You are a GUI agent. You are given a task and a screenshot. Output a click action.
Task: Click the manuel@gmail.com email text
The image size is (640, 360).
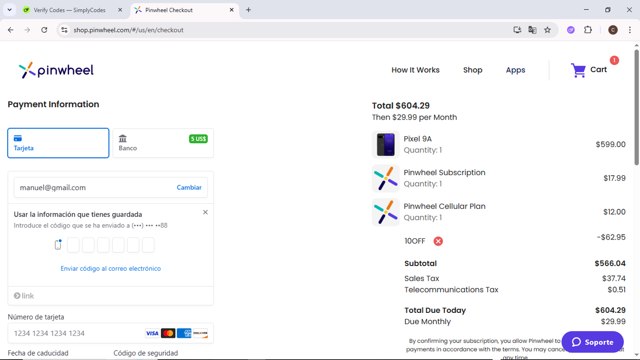coord(53,188)
